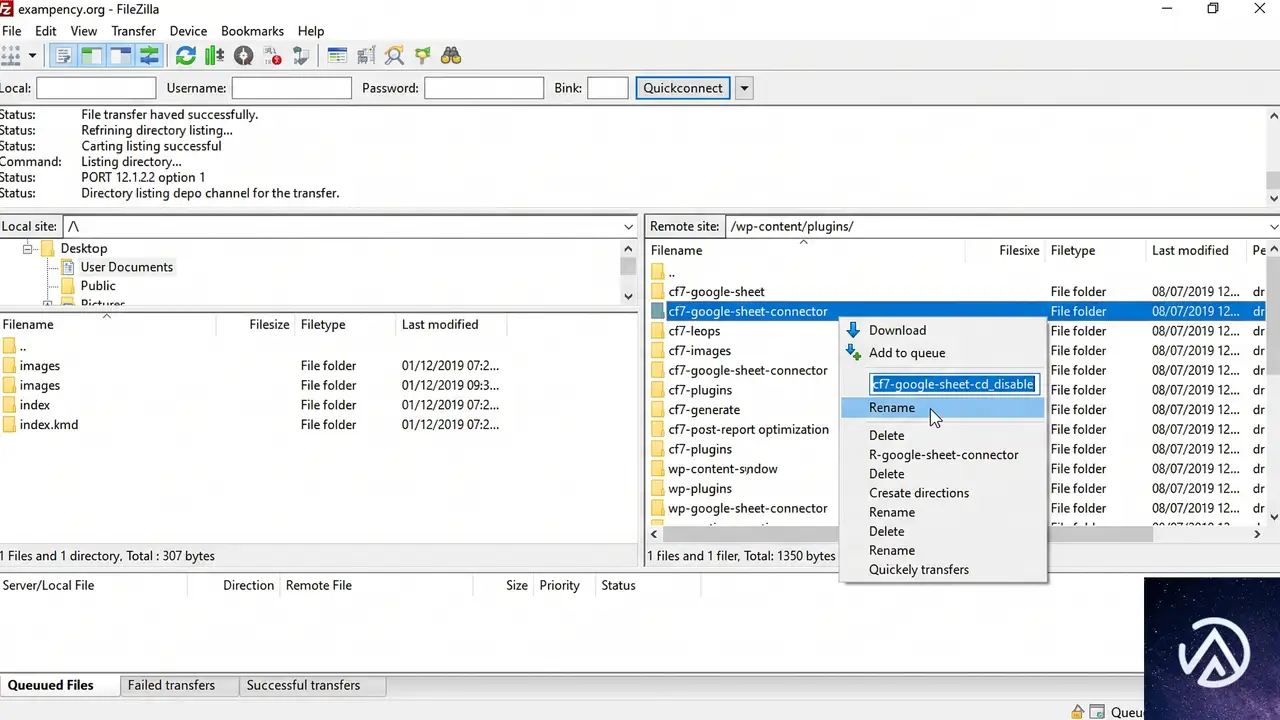Click the blue Download arrow icon
Viewport: 1280px width, 720px height.
853,330
